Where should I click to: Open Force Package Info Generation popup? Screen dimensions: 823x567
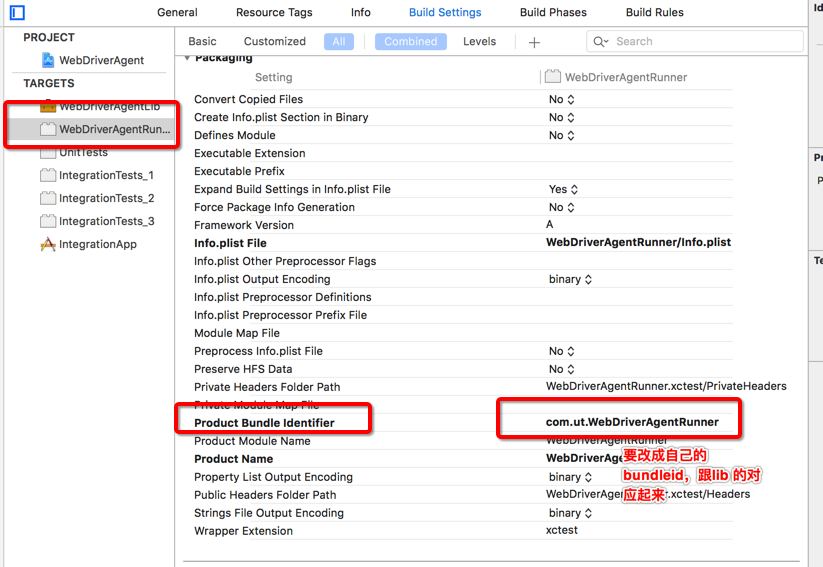click(562, 207)
